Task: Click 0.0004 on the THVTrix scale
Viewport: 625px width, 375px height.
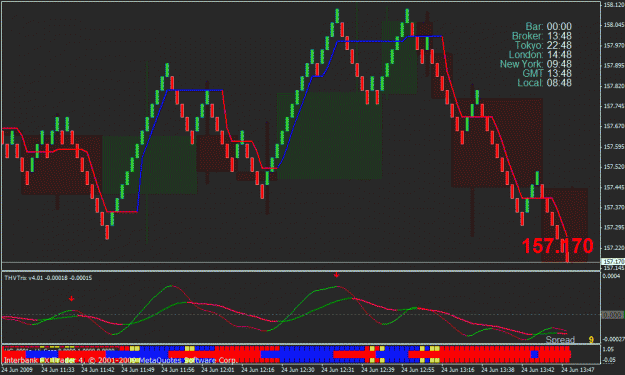Action: click(x=611, y=276)
